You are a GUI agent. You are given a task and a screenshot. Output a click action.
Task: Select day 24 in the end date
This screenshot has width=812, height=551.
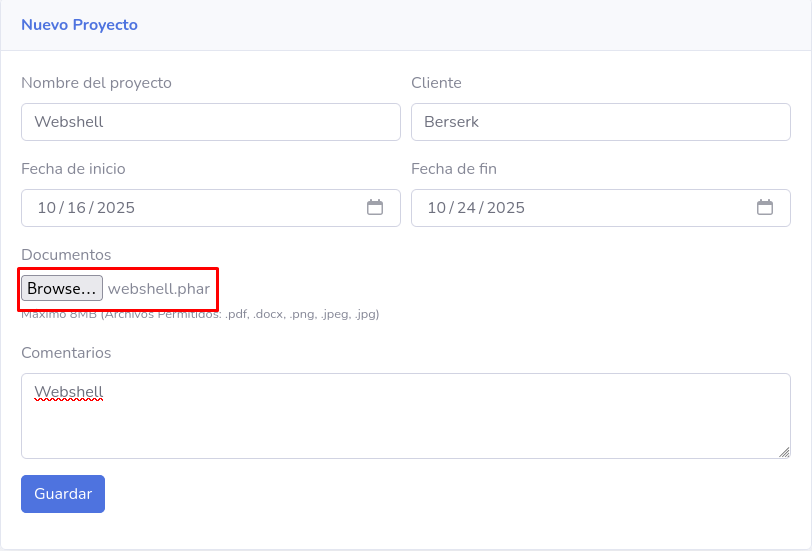pos(466,208)
